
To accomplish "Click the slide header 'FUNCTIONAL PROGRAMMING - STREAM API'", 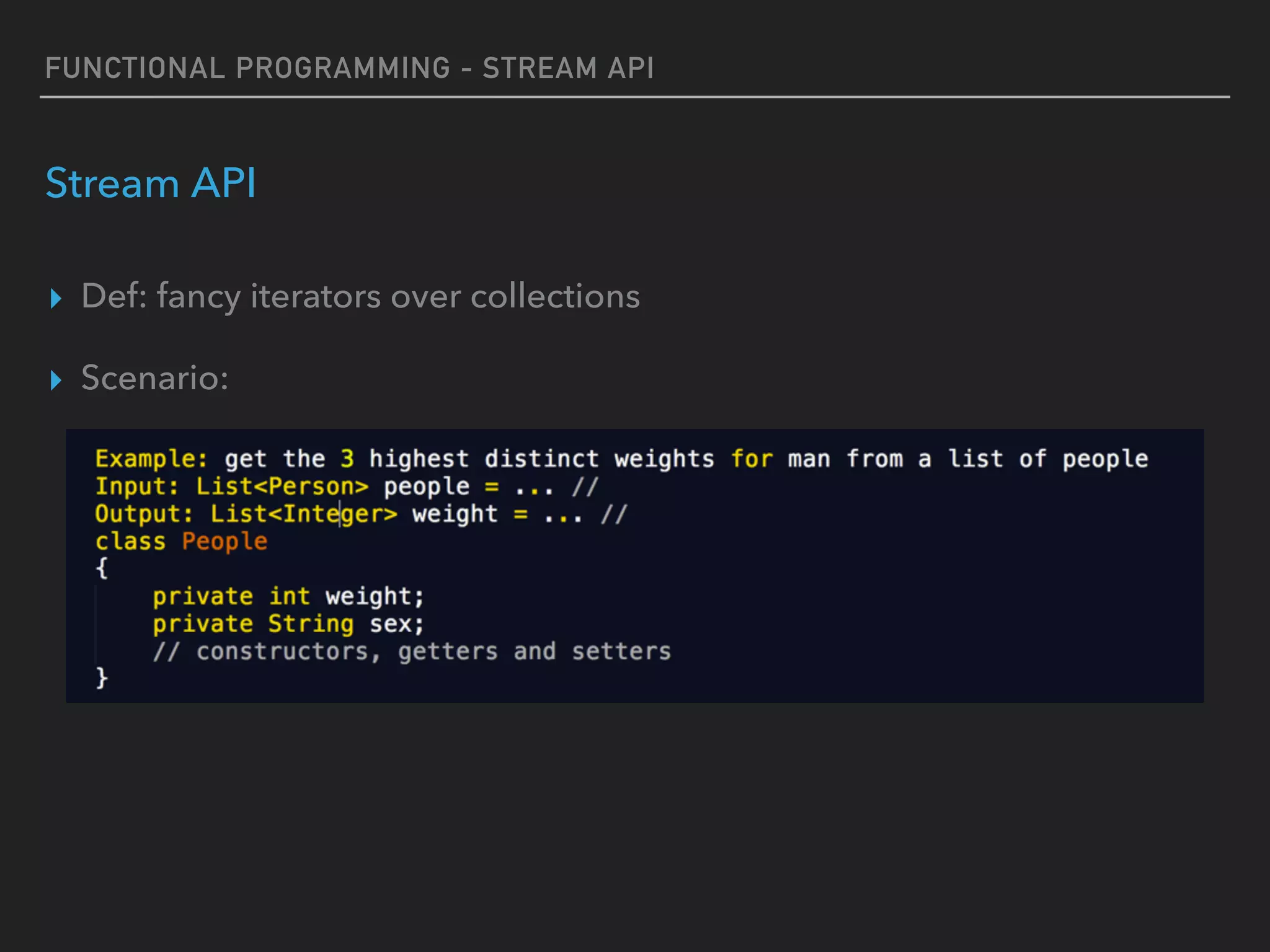I will 349,68.
